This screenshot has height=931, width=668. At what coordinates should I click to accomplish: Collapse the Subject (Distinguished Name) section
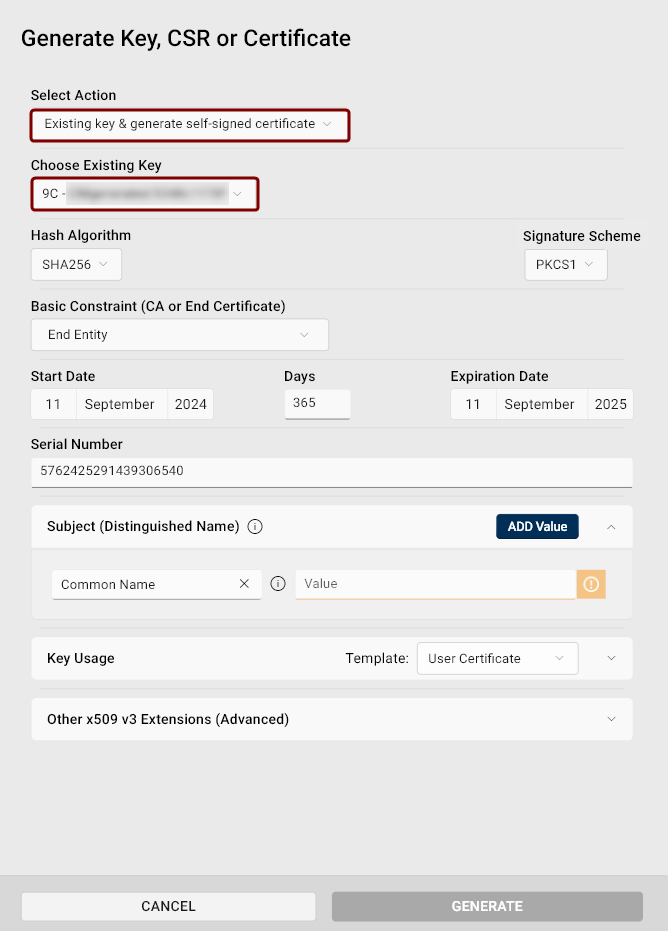(611, 526)
